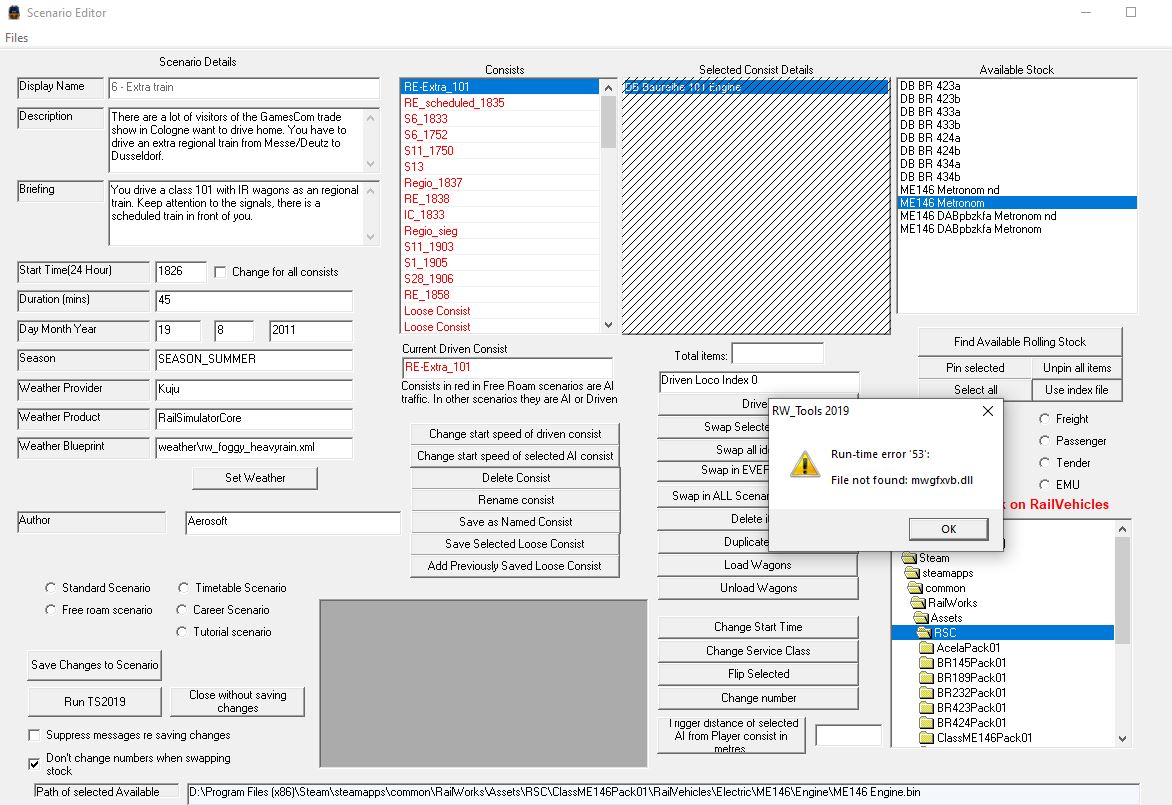Click the Duration (mins) input field
The image size is (1172, 805).
pyautogui.click(x=253, y=301)
